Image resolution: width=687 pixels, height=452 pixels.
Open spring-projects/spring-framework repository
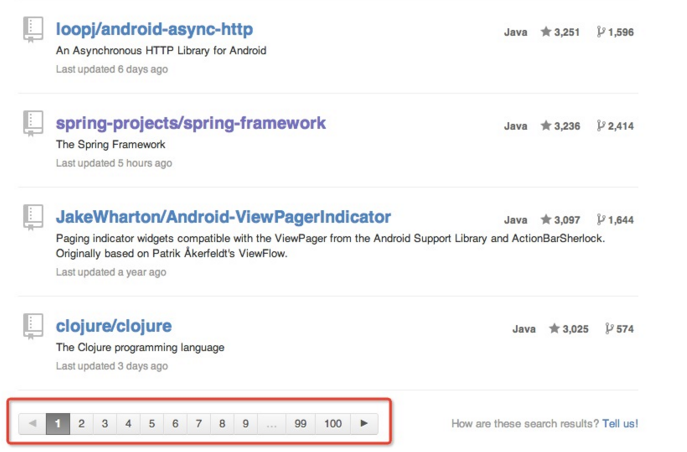tap(191, 123)
